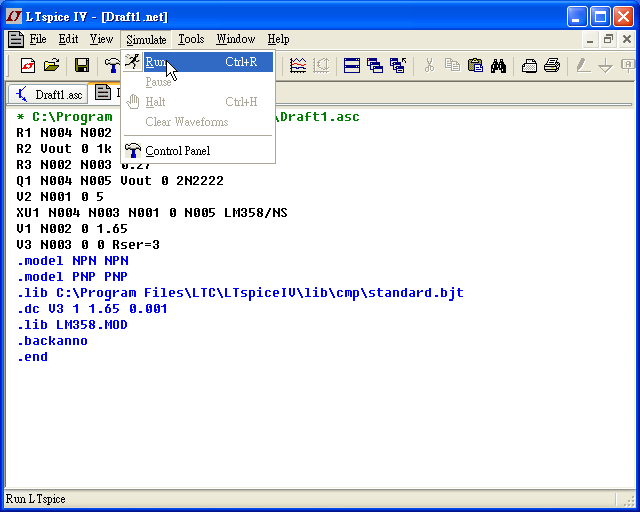Click the Cascade Windows icon

pyautogui.click(x=375, y=65)
